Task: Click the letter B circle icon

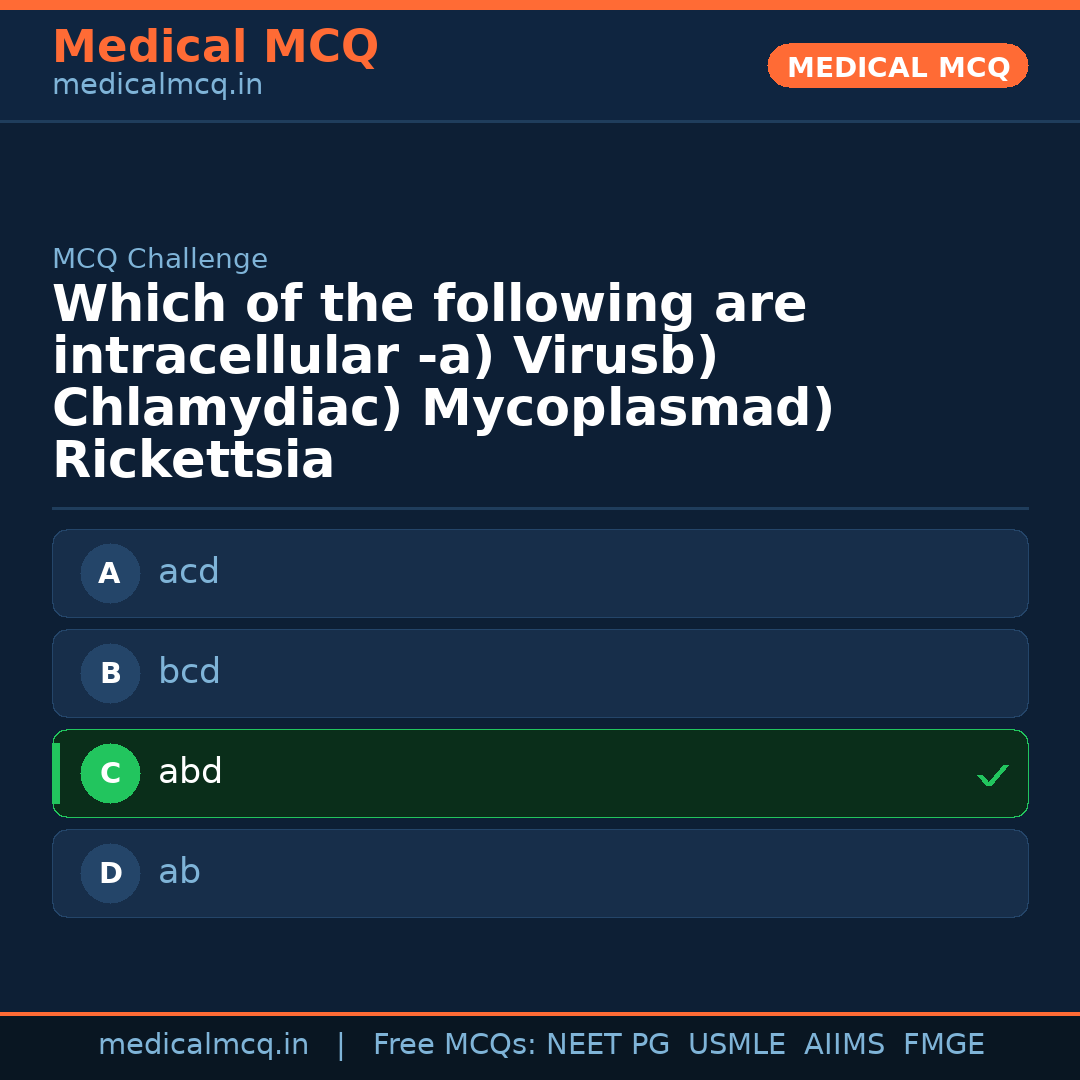Action: [x=110, y=673]
